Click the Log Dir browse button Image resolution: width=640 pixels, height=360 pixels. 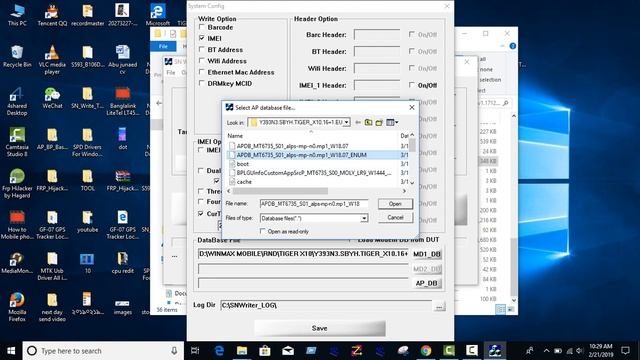pos(439,306)
